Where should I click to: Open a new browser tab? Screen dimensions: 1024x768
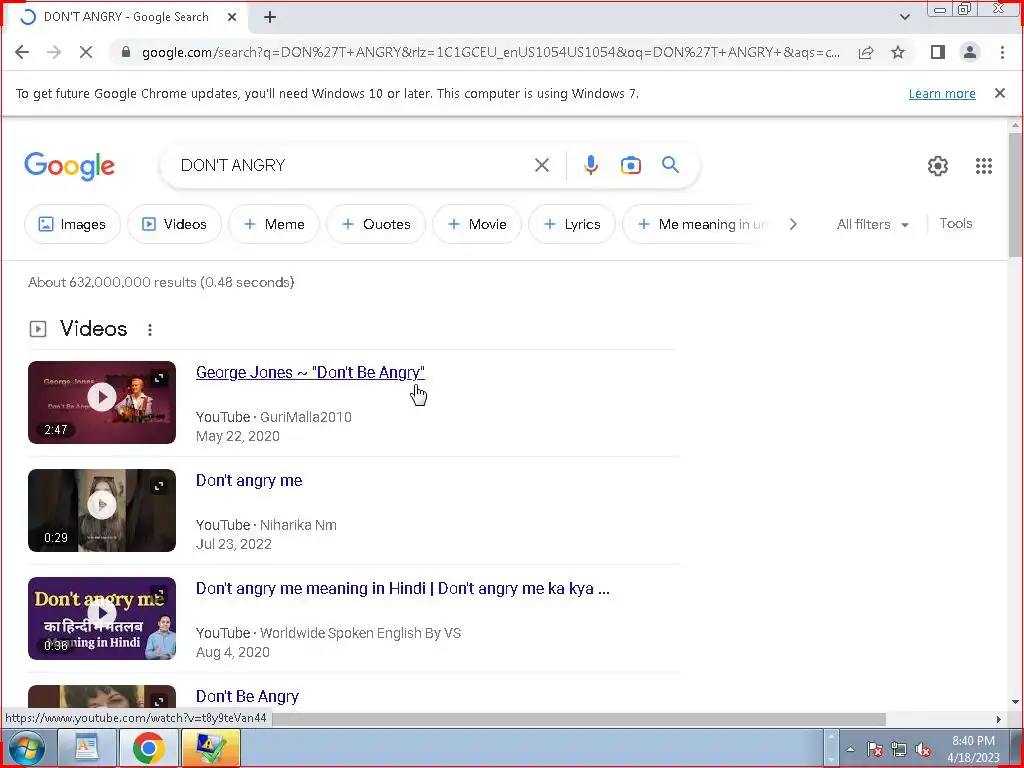270,18
